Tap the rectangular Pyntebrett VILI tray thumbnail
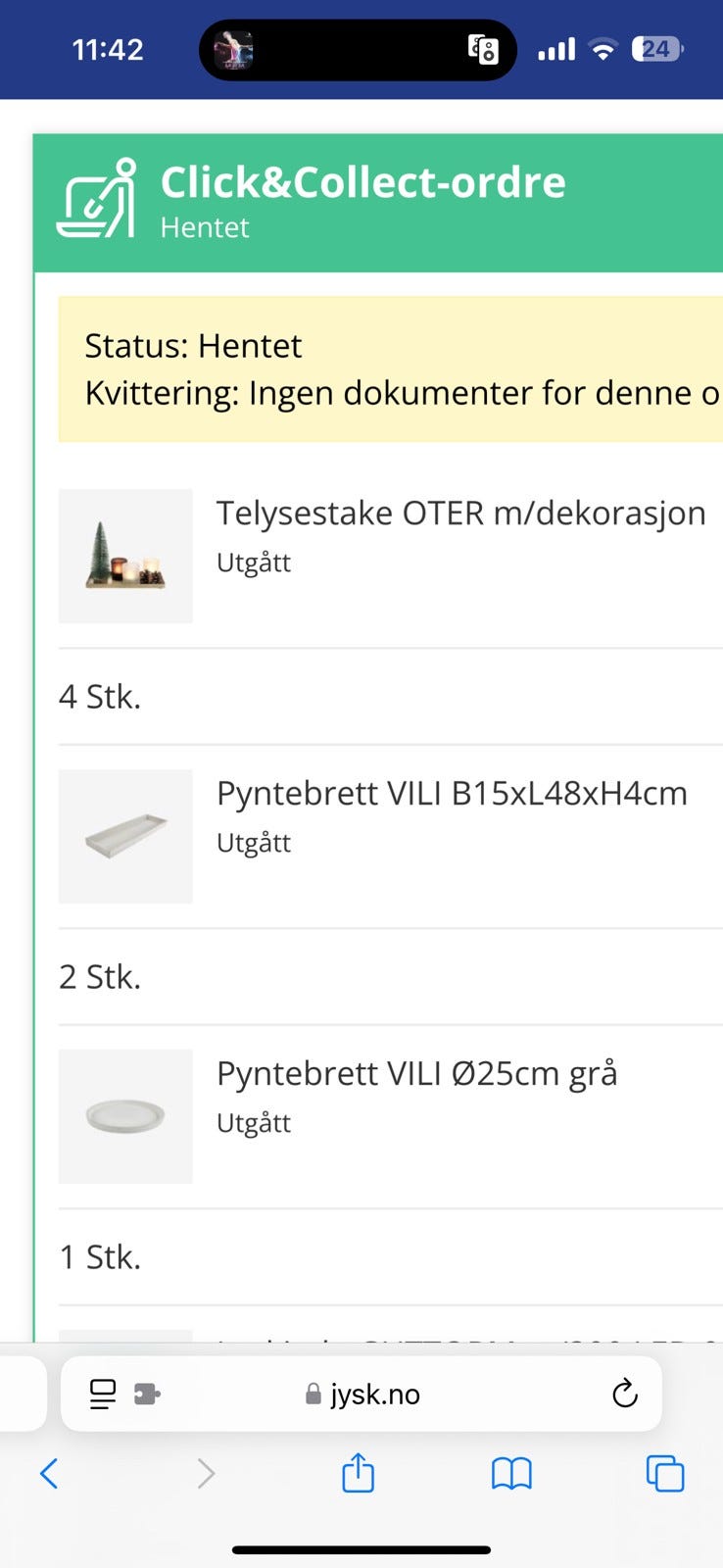 click(125, 836)
